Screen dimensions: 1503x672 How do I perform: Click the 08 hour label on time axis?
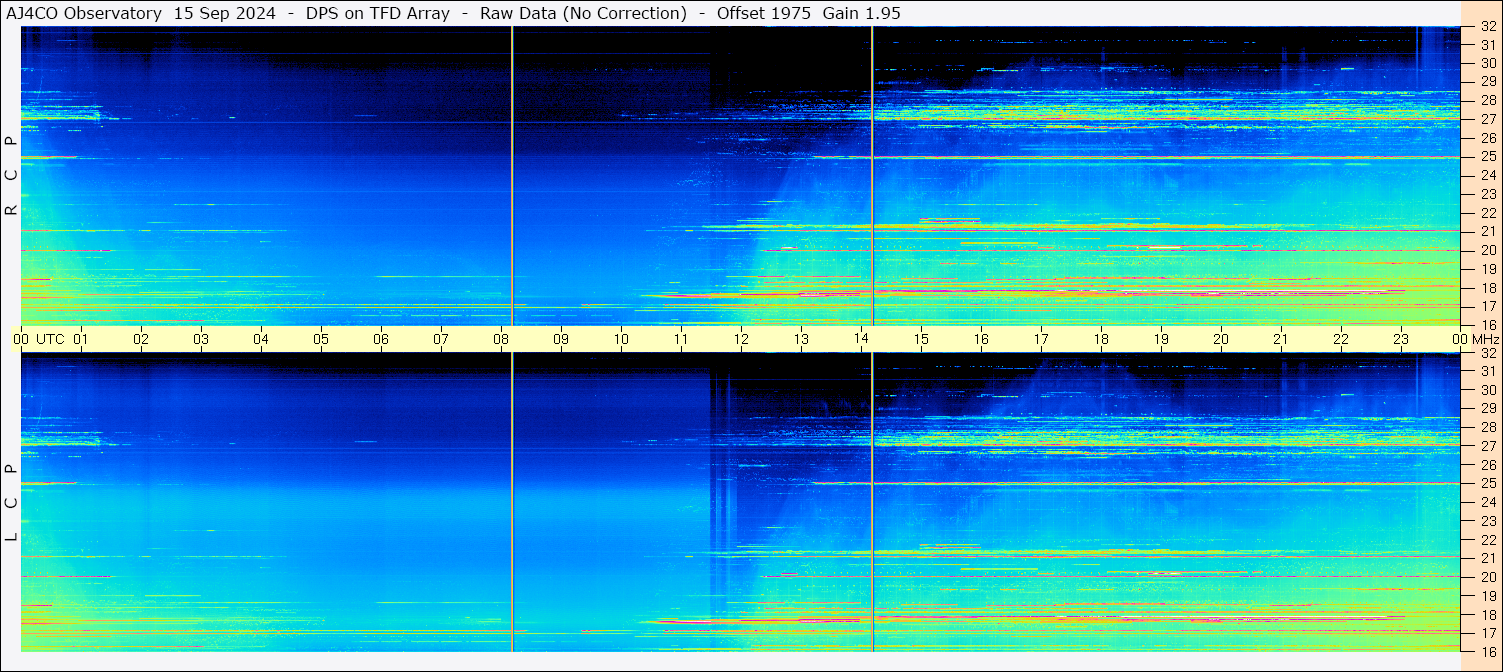501,339
